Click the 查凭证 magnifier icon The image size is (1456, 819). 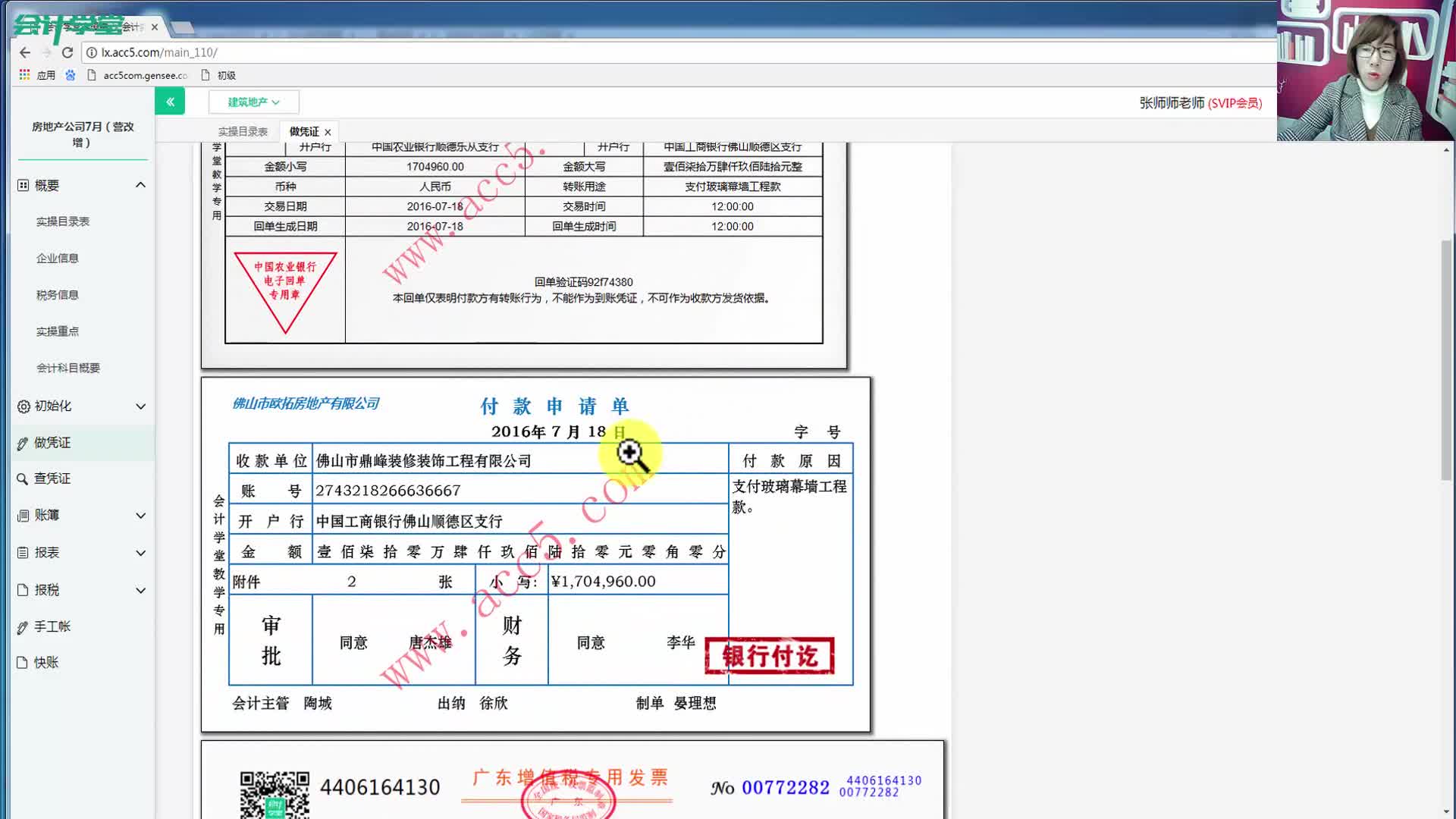pyautogui.click(x=23, y=479)
